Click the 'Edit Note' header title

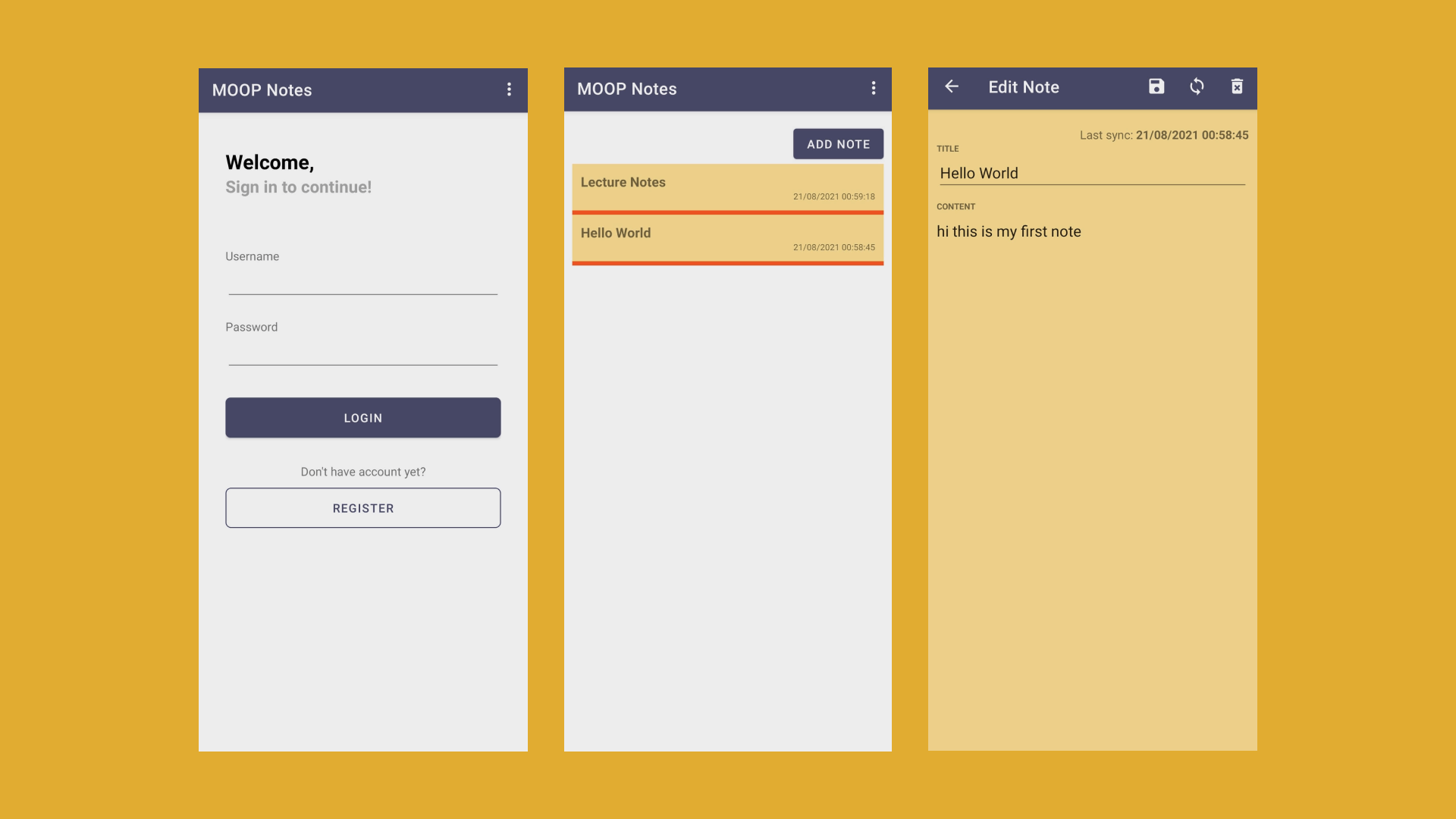coord(1024,87)
